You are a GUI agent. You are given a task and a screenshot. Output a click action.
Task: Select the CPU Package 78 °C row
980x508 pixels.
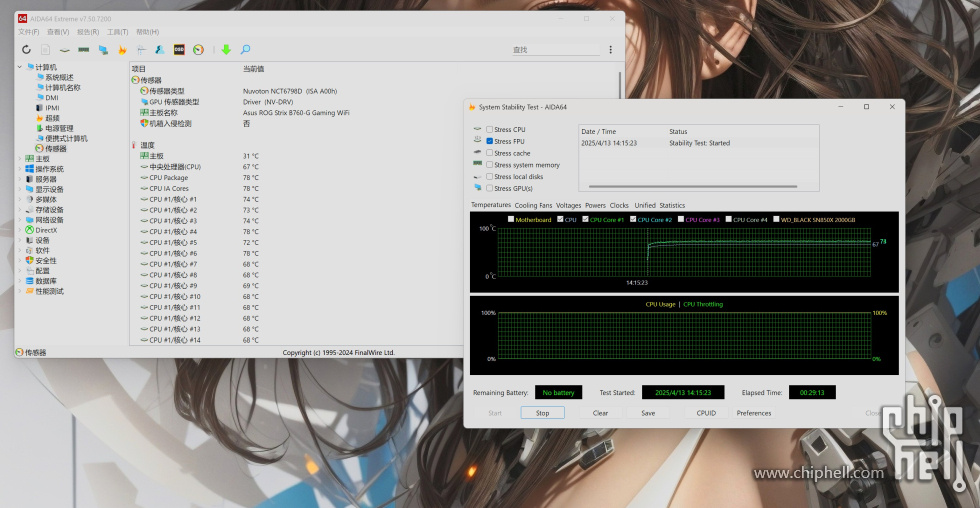pyautogui.click(x=374, y=177)
